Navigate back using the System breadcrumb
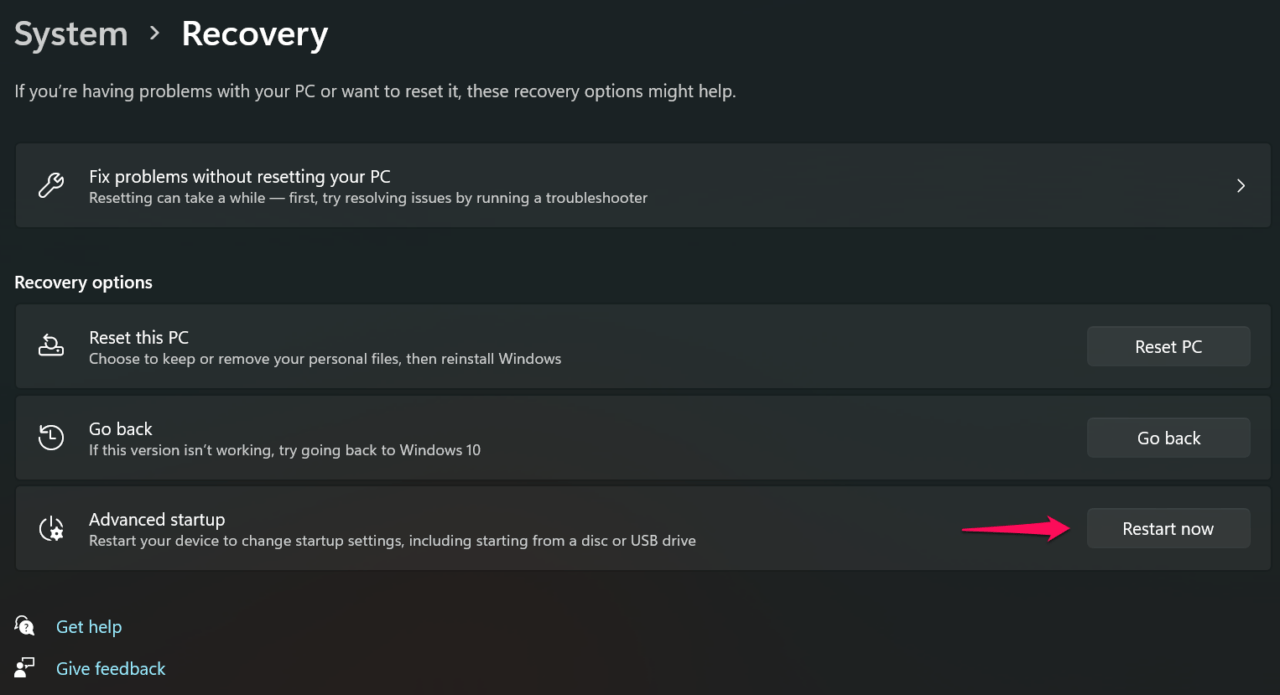The image size is (1280, 695). point(70,33)
